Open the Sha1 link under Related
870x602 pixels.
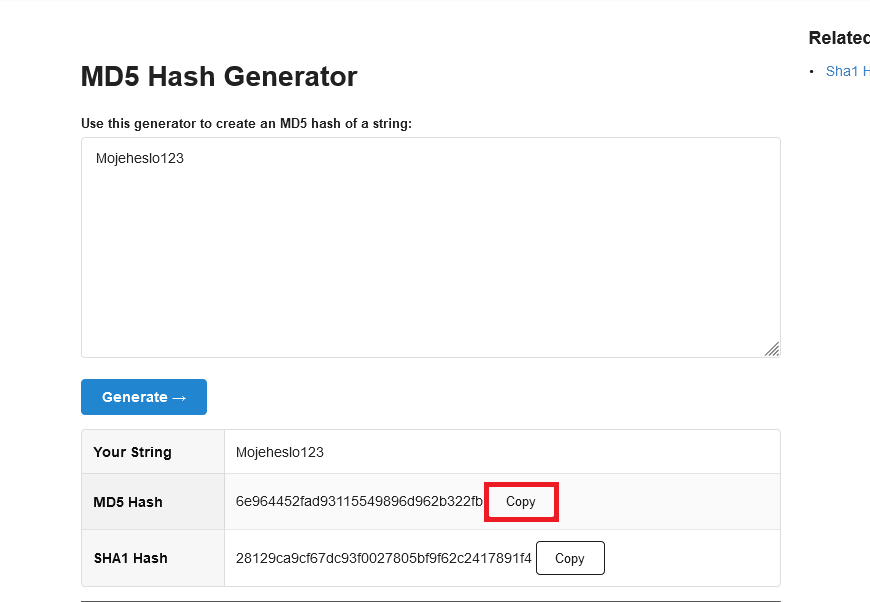(x=847, y=71)
